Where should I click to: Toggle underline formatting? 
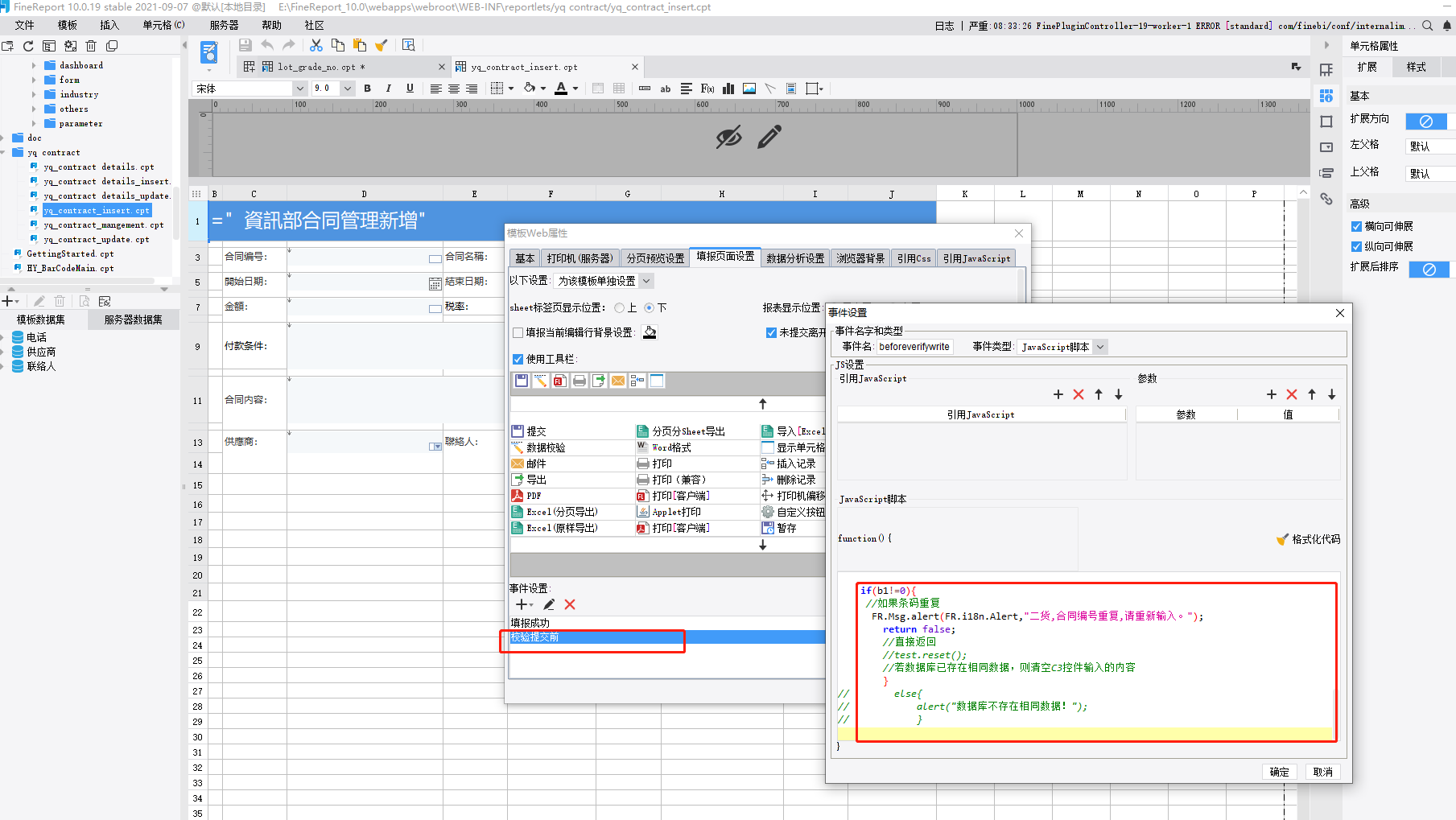(x=410, y=89)
